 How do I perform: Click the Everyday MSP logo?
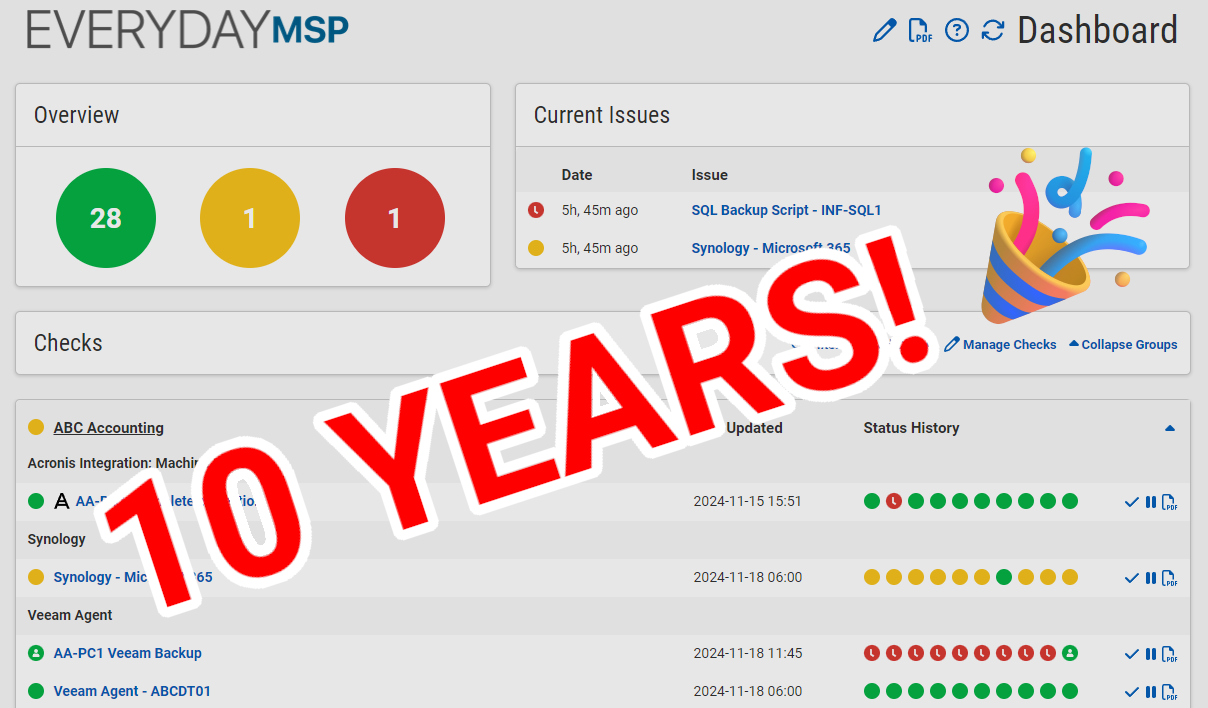tap(187, 30)
